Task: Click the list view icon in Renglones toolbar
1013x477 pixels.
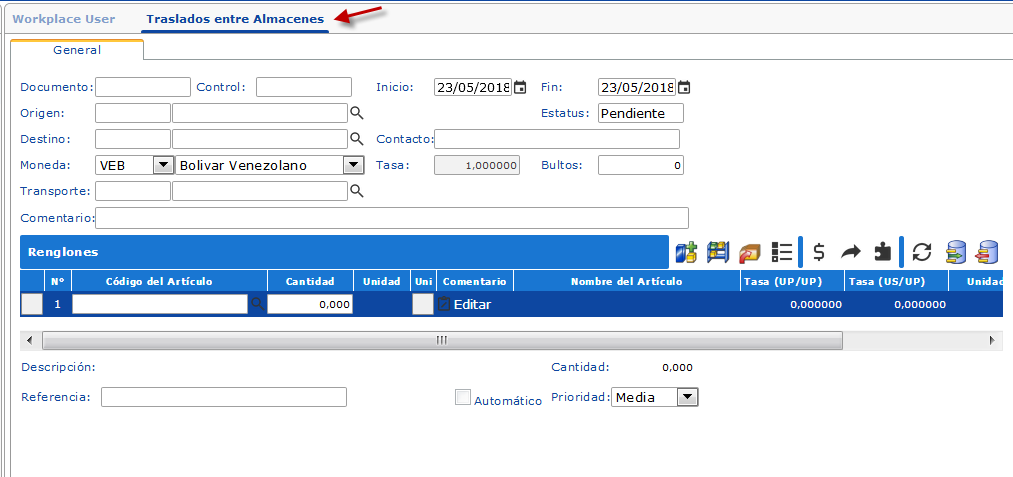Action: (x=782, y=252)
